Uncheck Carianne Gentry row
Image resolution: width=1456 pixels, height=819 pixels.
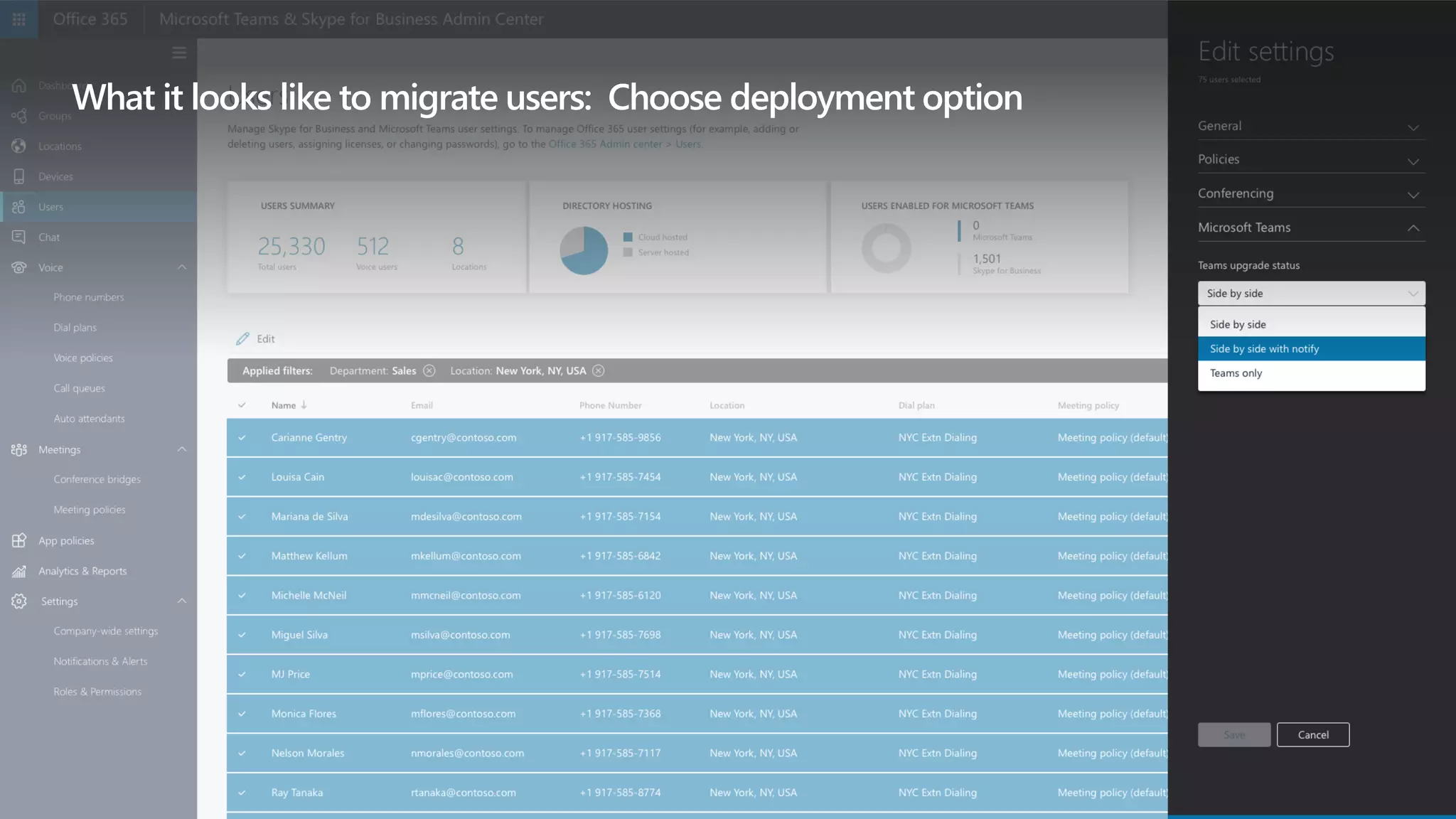tap(242, 438)
